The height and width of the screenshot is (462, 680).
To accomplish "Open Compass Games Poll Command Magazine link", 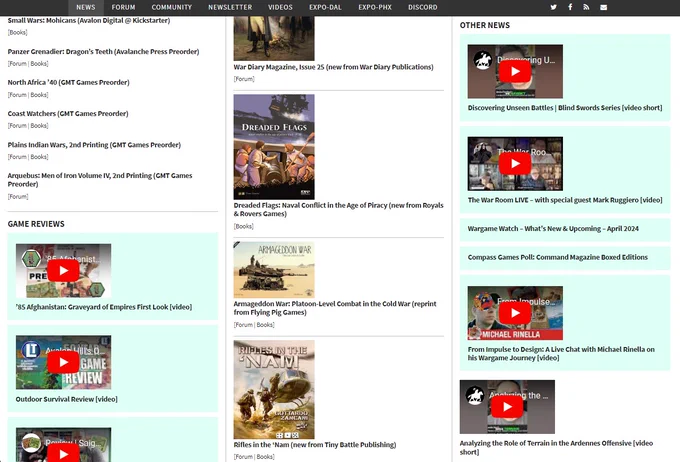I will 558,257.
